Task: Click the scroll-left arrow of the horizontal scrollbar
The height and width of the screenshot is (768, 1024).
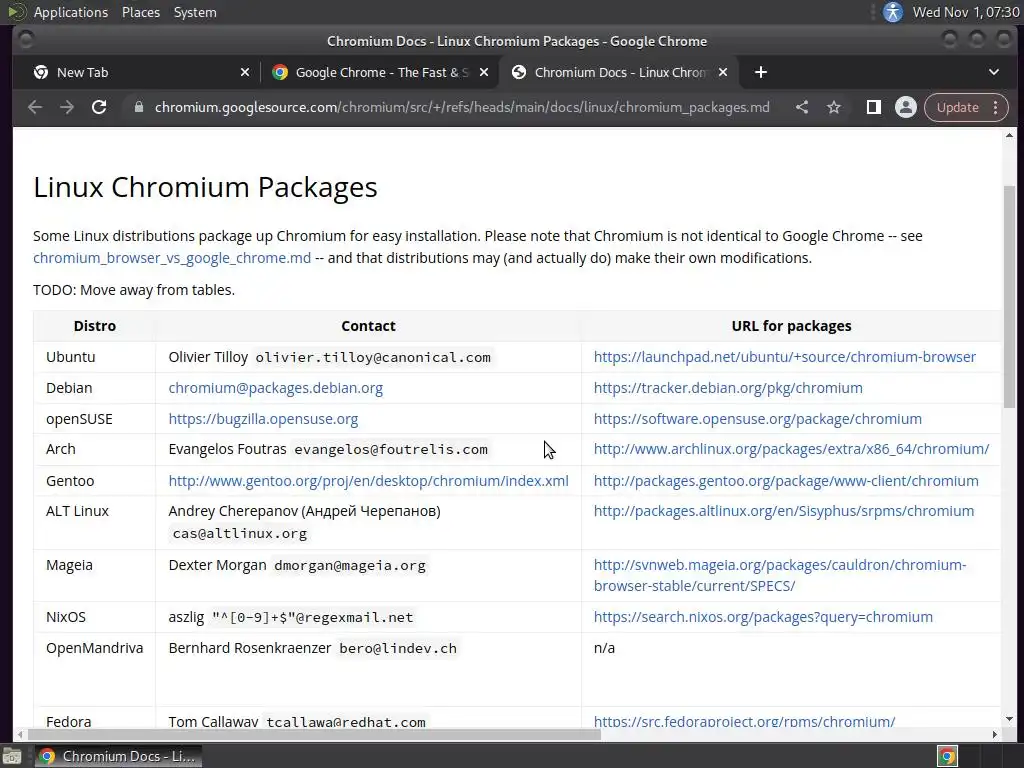Action: (20, 735)
